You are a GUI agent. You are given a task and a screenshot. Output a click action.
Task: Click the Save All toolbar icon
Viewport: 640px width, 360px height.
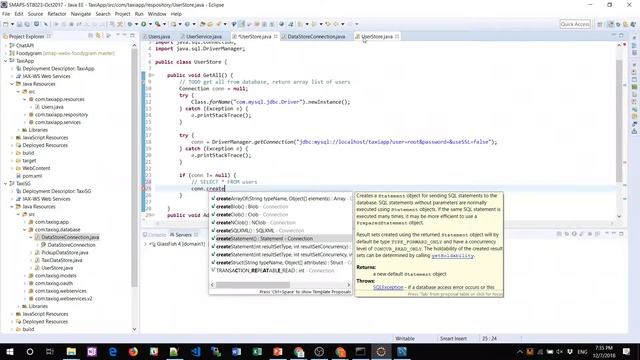coord(27,24)
